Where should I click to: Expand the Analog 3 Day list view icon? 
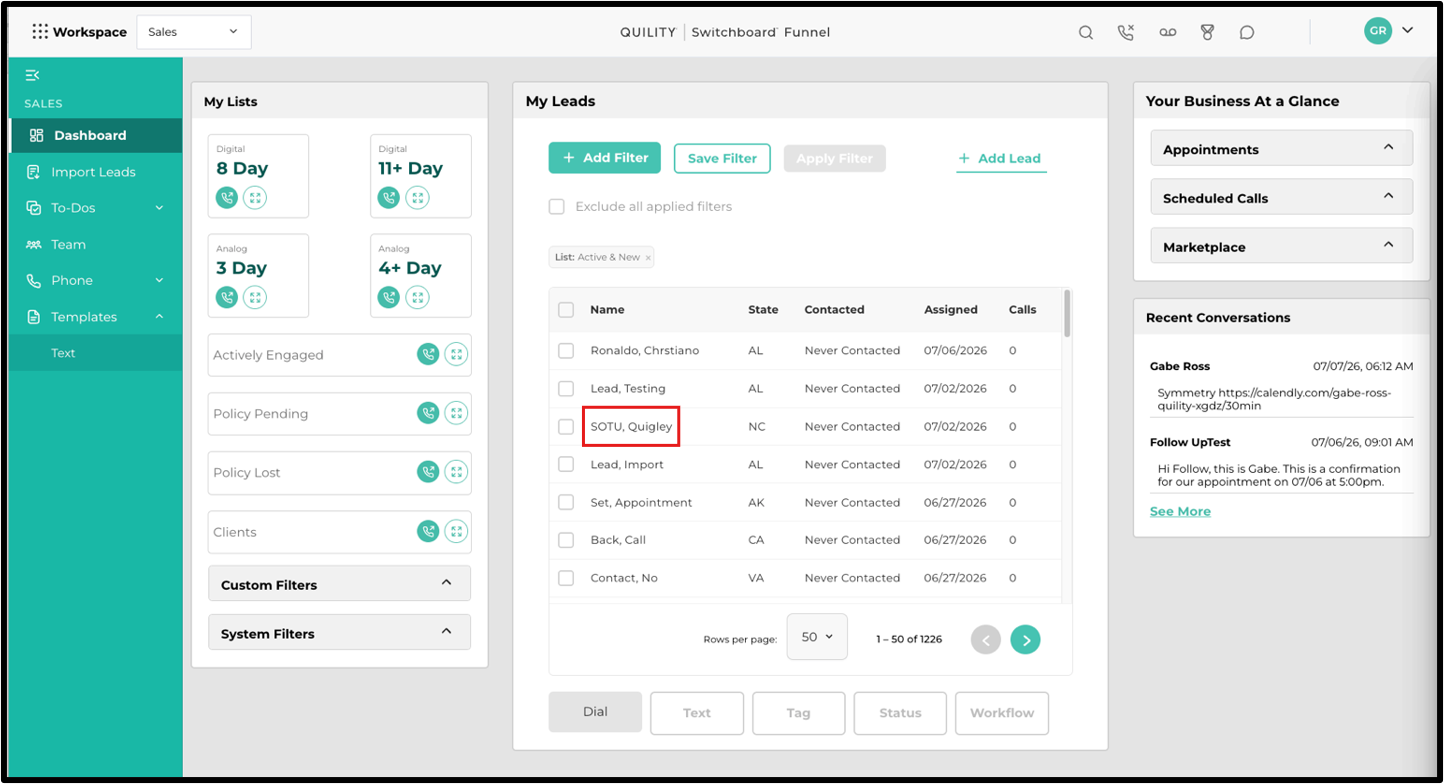(255, 297)
